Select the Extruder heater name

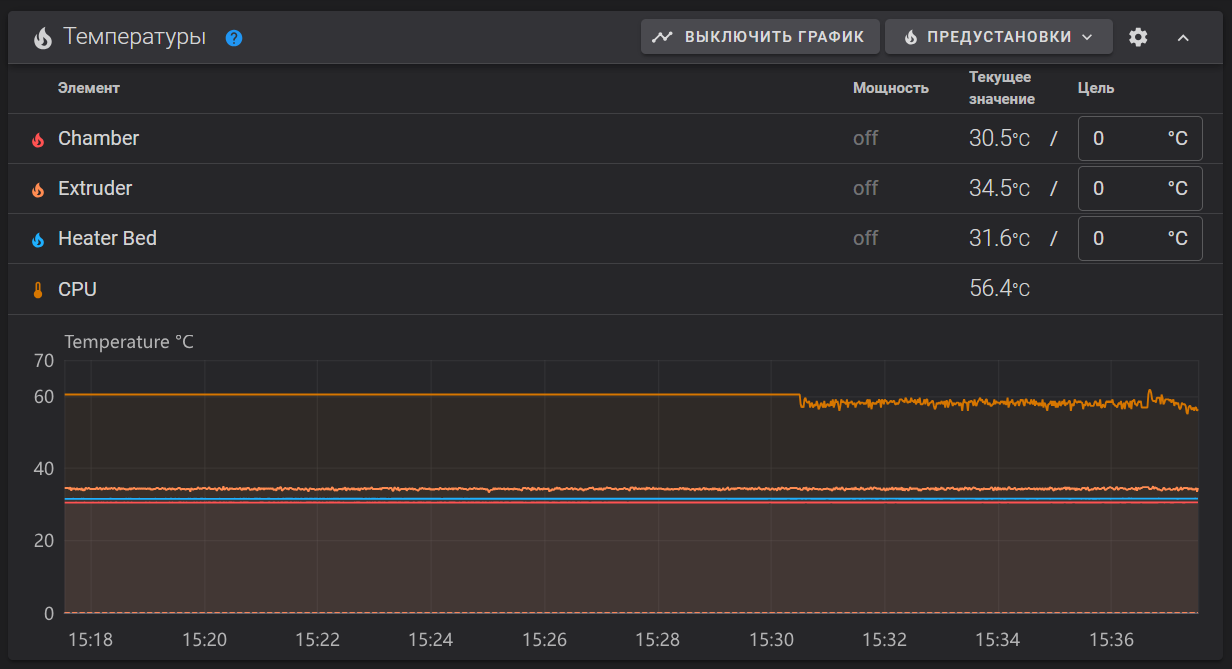click(95, 188)
